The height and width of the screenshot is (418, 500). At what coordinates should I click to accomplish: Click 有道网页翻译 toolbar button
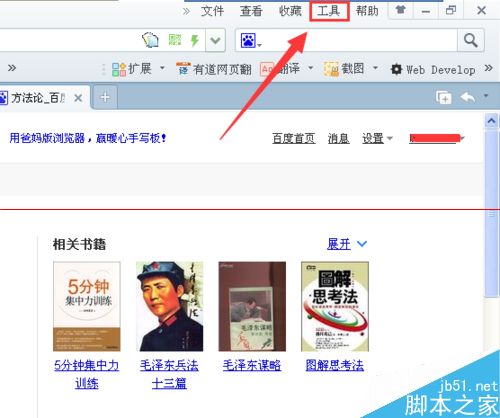click(213, 69)
